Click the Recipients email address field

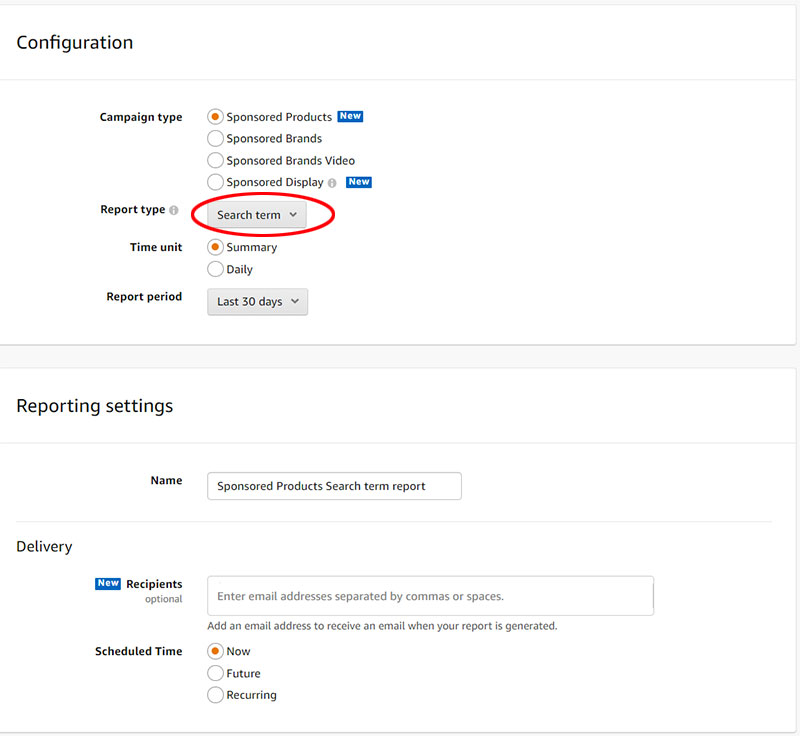tap(430, 596)
